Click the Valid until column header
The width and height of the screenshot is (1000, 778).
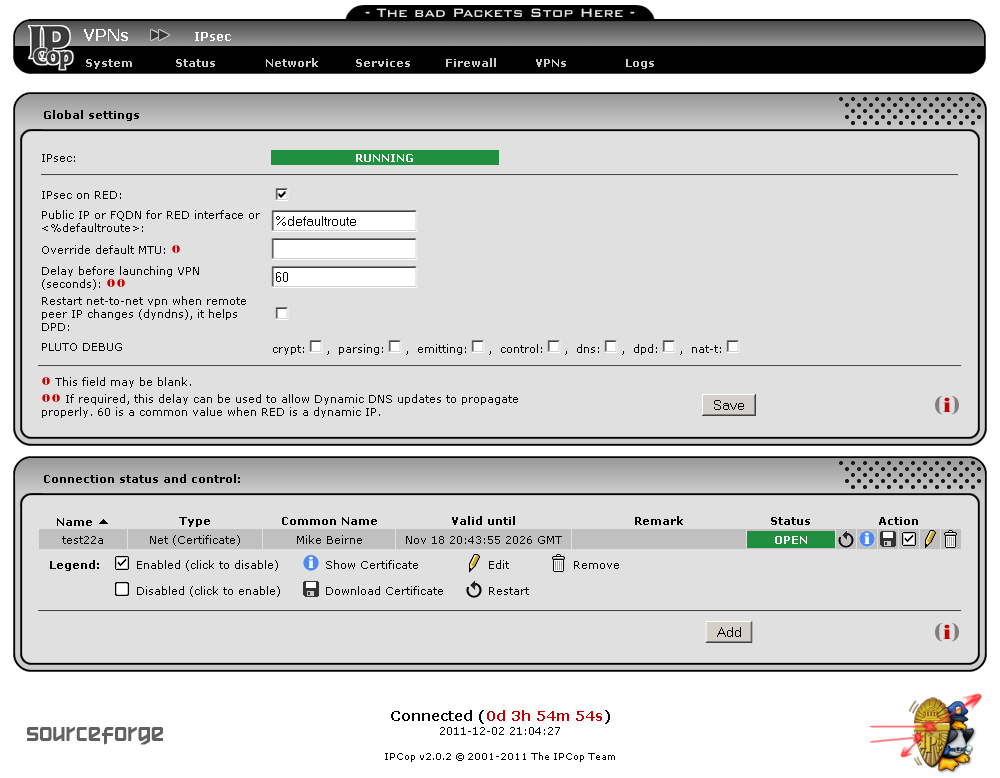pos(483,521)
